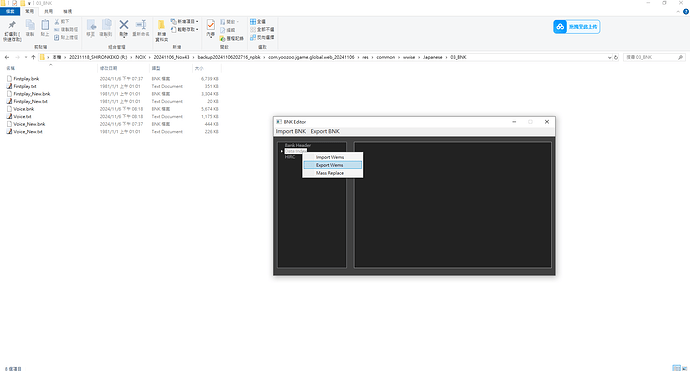Click the Properties checkmark icon
Viewport: 690px width, 371px height.
[x=211, y=24]
